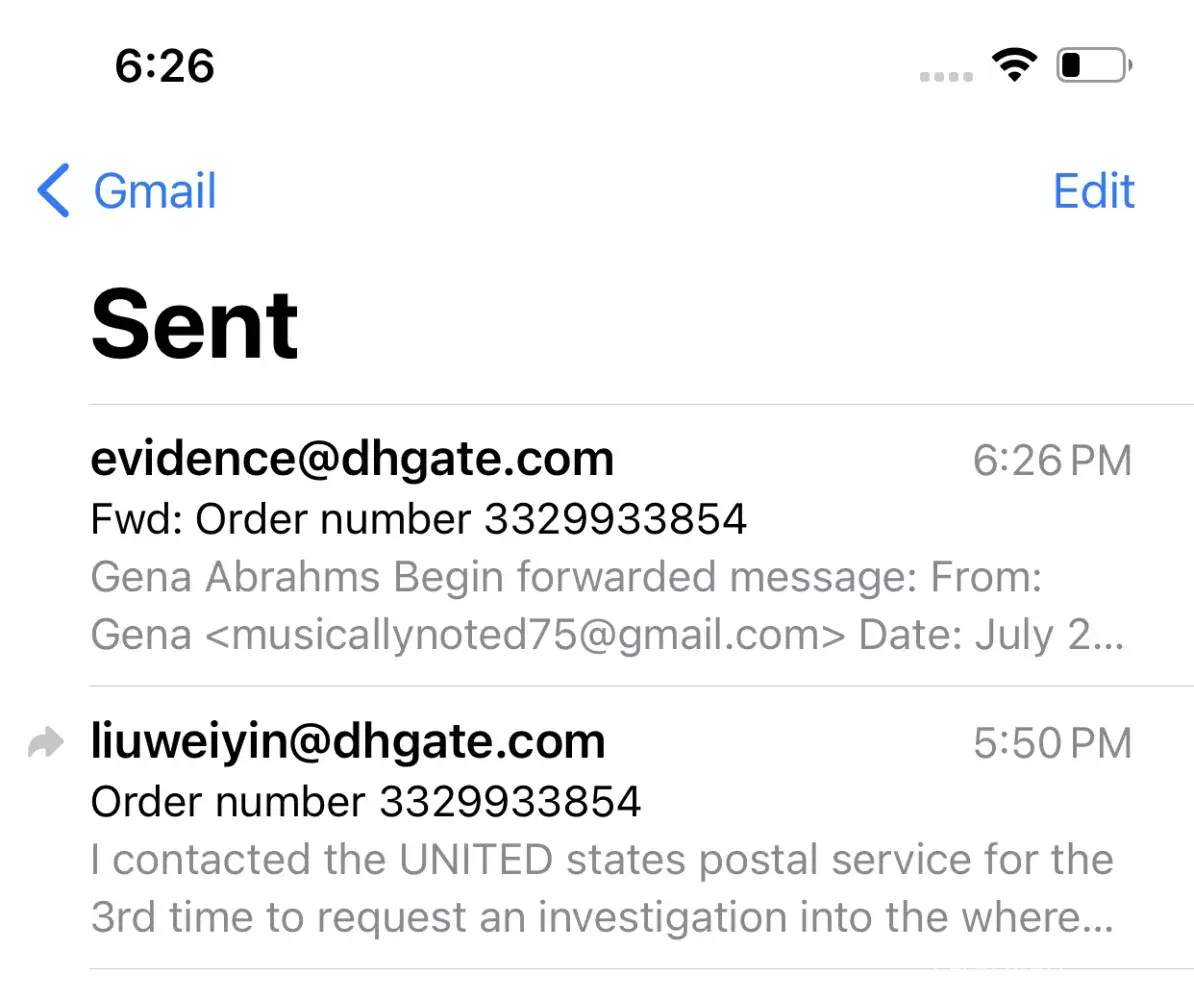Tap the Wi-Fi status icon
Screen dimensions: 1194x1000
click(1014, 66)
